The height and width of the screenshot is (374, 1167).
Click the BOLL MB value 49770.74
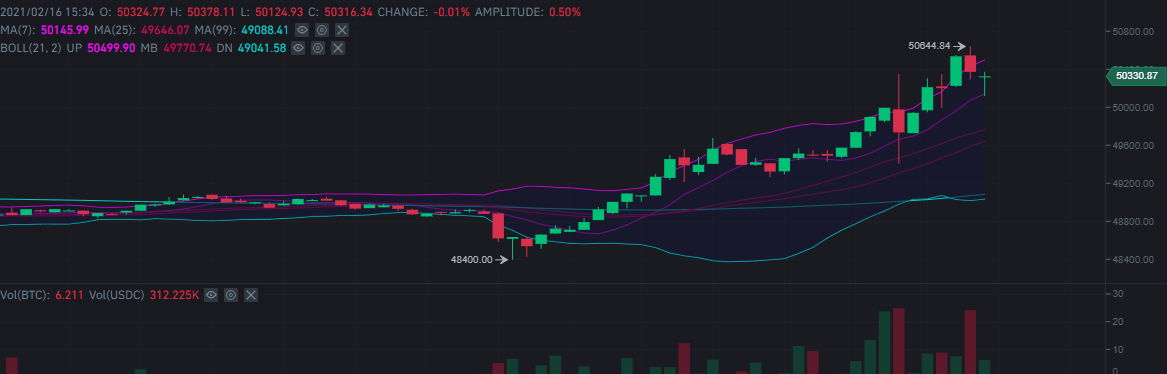point(187,48)
